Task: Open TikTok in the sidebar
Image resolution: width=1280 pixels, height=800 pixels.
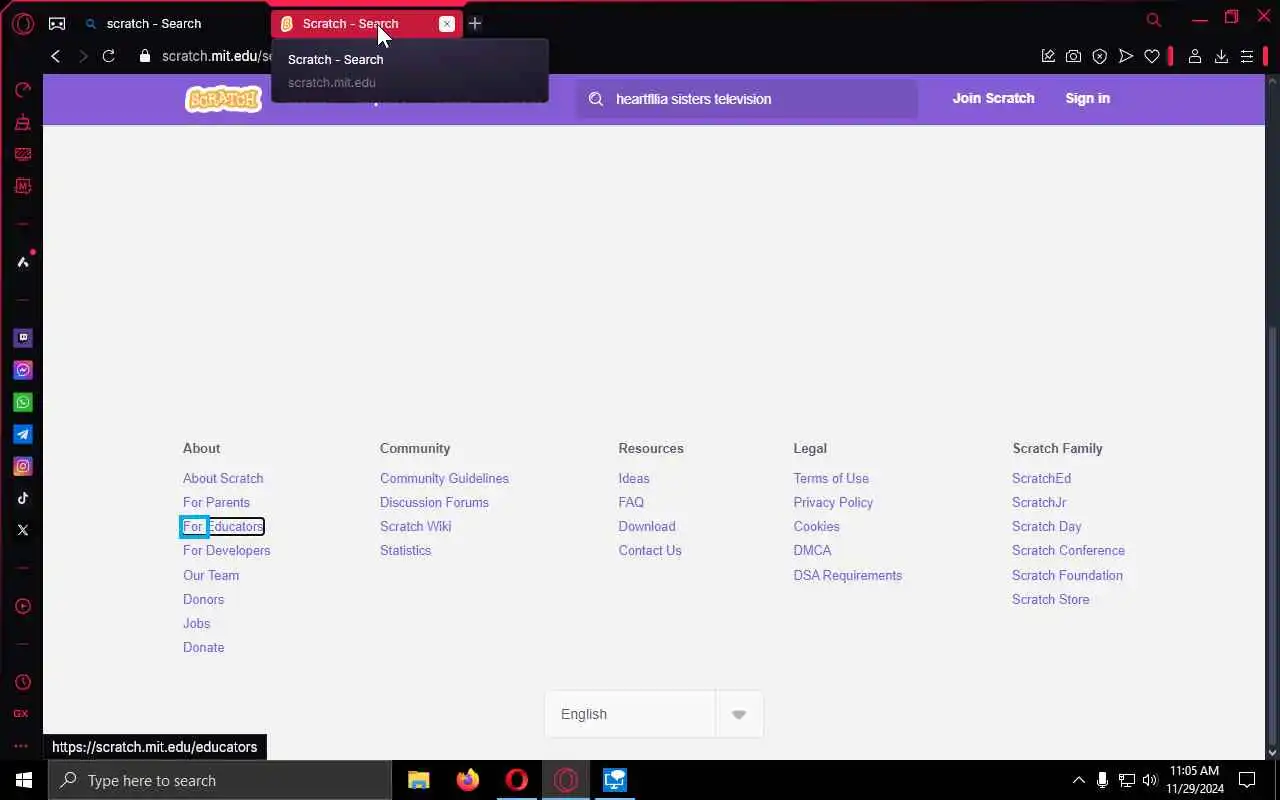Action: [22, 498]
